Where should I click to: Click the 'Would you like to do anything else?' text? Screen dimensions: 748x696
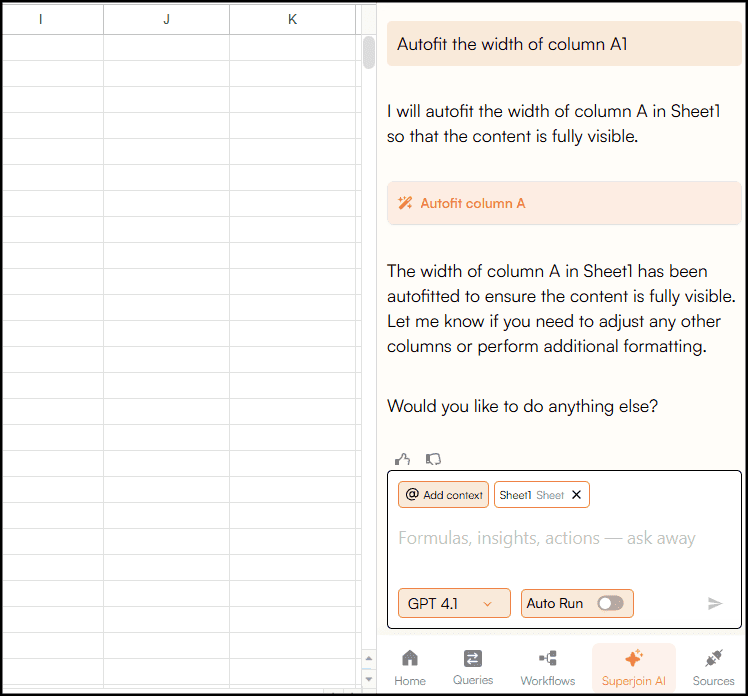tap(522, 406)
